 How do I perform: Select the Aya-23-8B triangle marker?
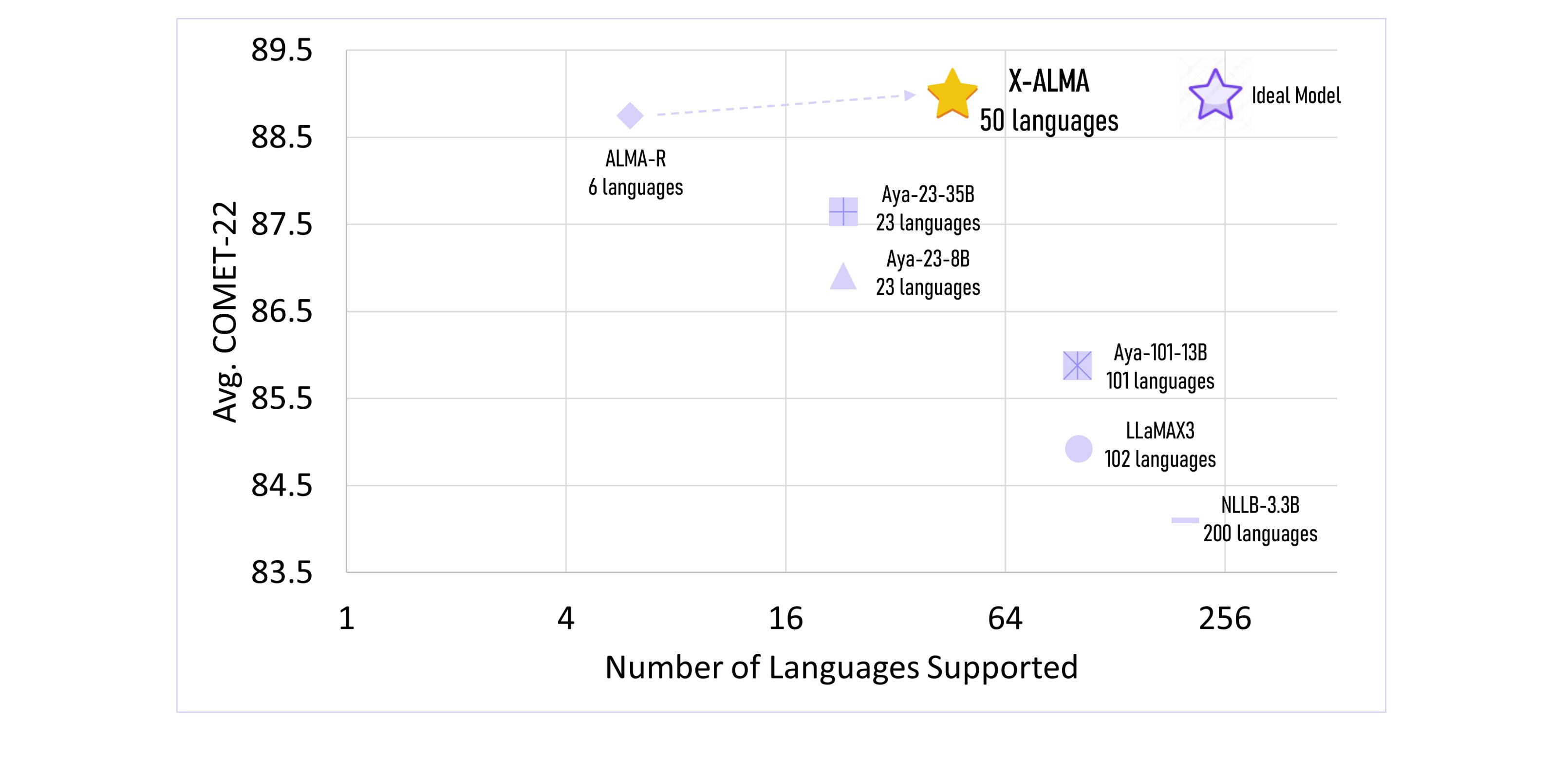click(x=843, y=278)
